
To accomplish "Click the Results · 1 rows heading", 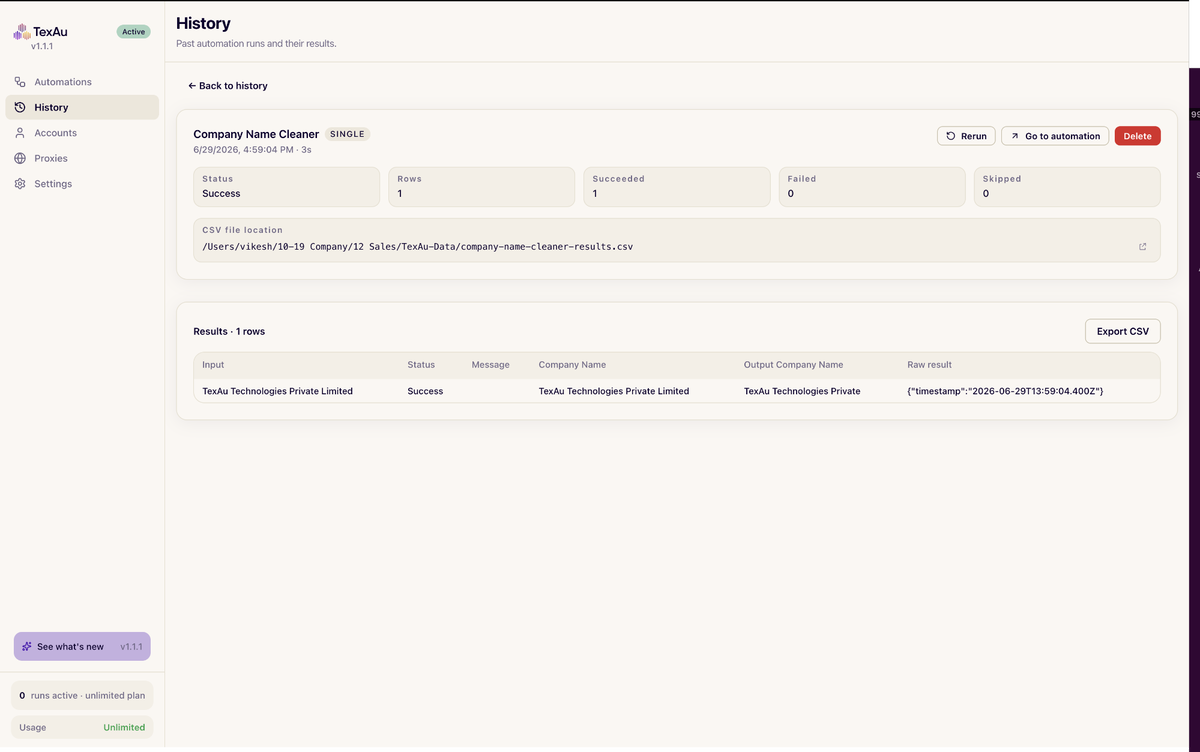I will (229, 331).
